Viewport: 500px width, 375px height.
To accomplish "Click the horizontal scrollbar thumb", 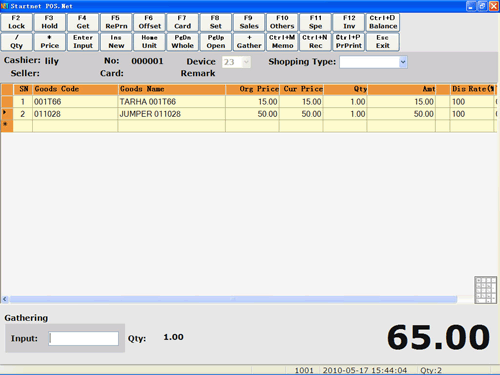I will pyautogui.click(x=233, y=299).
